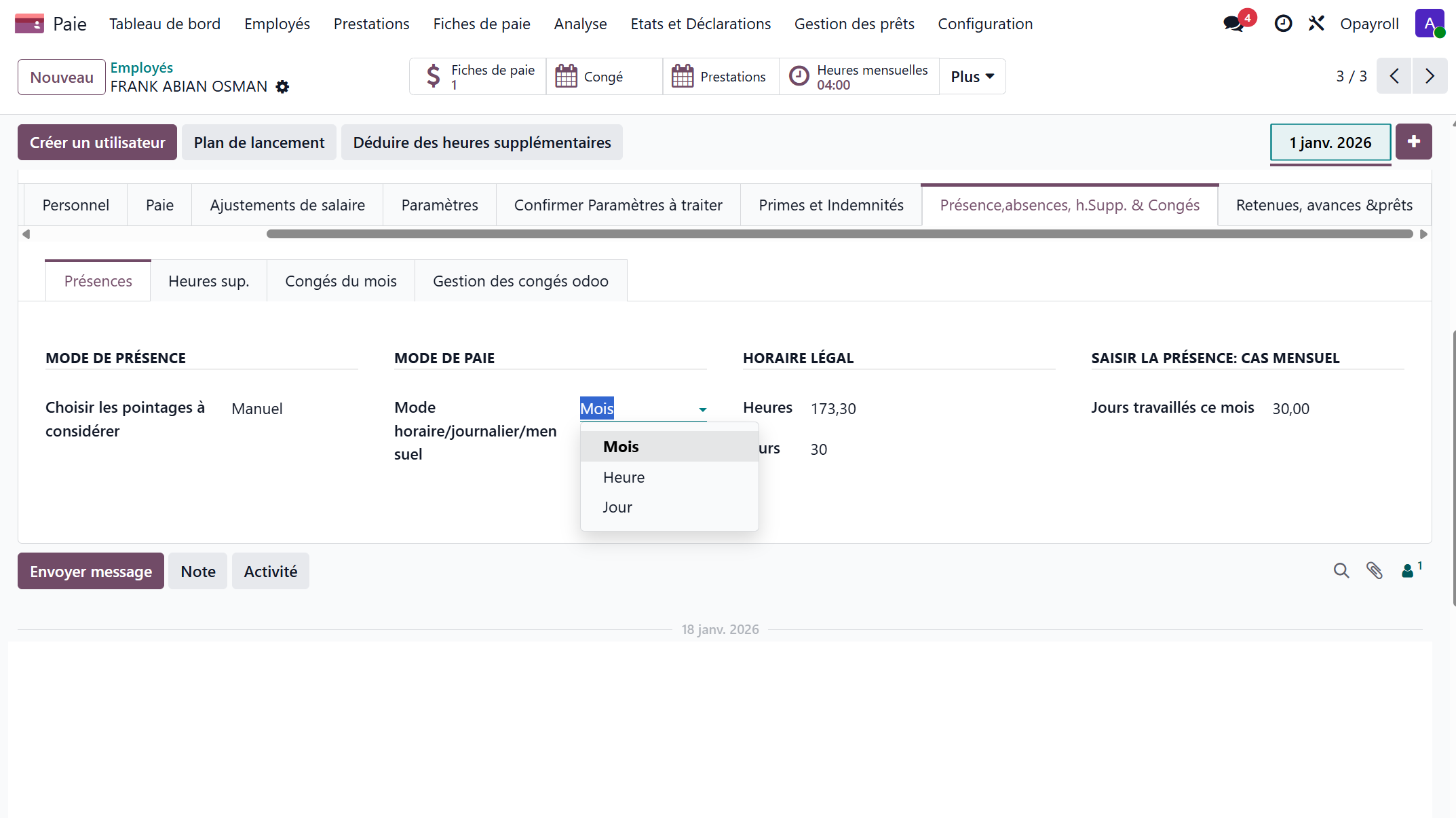The width and height of the screenshot is (1456, 818).
Task: Go to the next employee record arrow
Action: 1430,76
